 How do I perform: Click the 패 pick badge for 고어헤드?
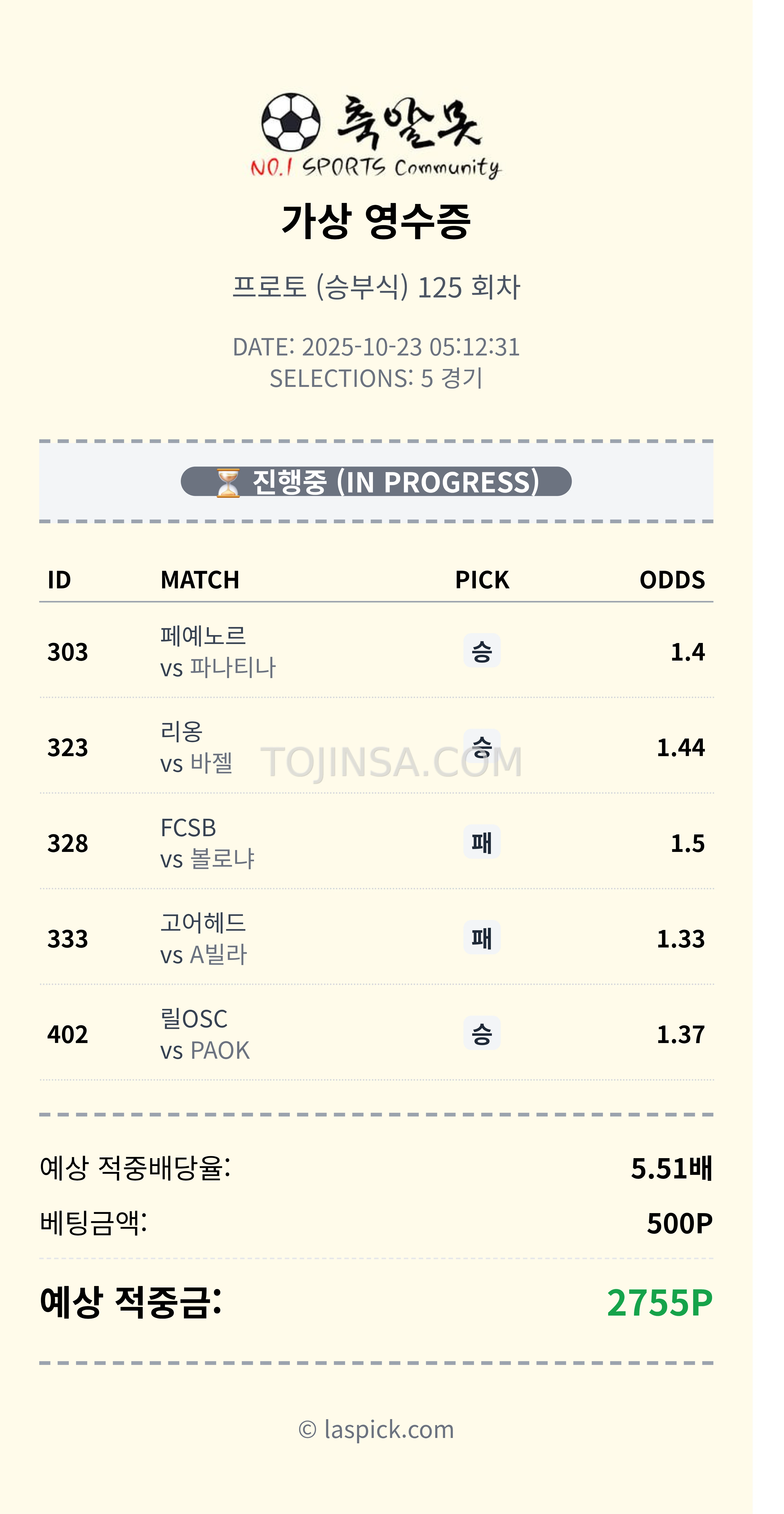click(482, 938)
